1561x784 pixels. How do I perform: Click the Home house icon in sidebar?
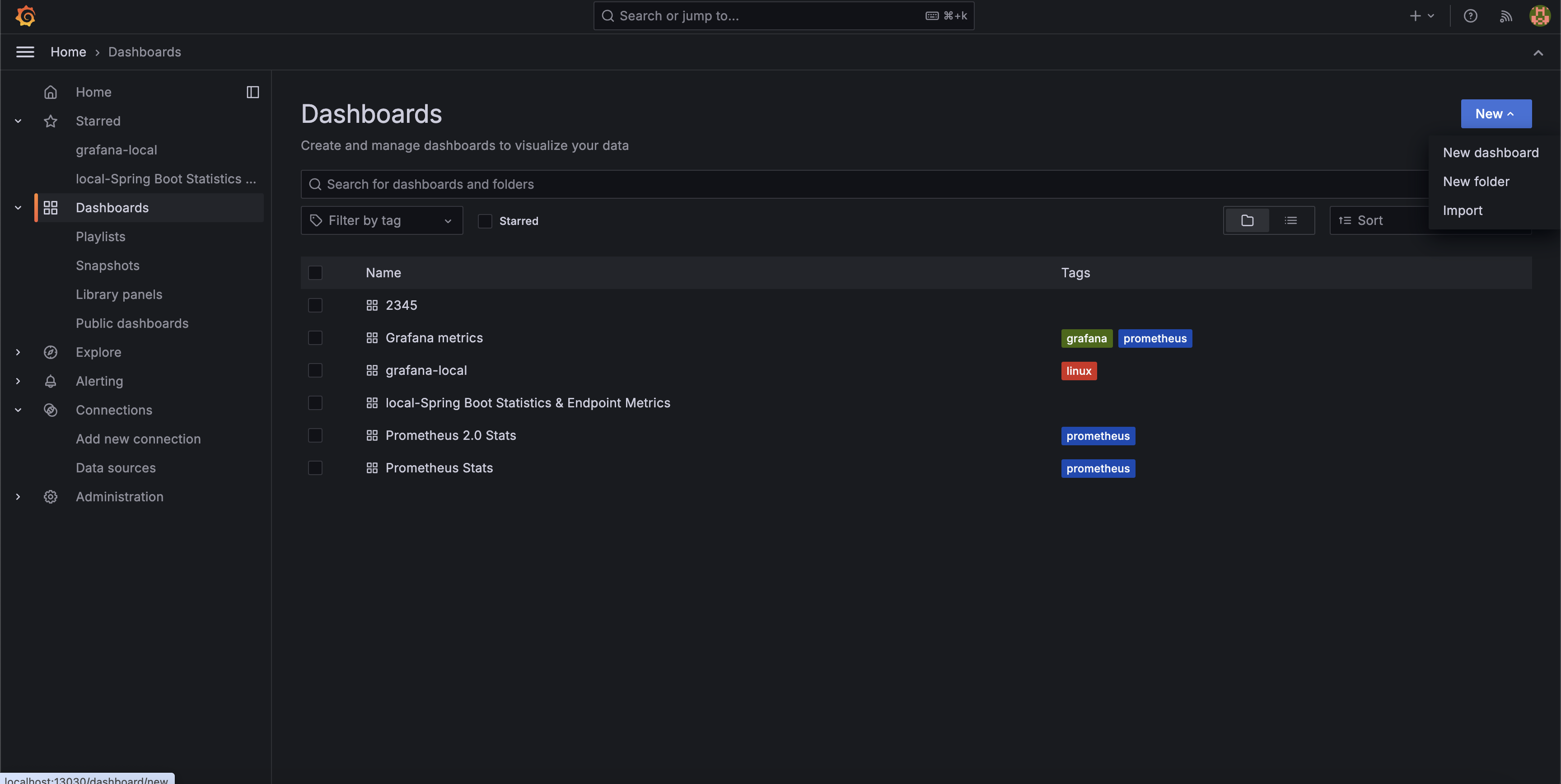coord(50,92)
